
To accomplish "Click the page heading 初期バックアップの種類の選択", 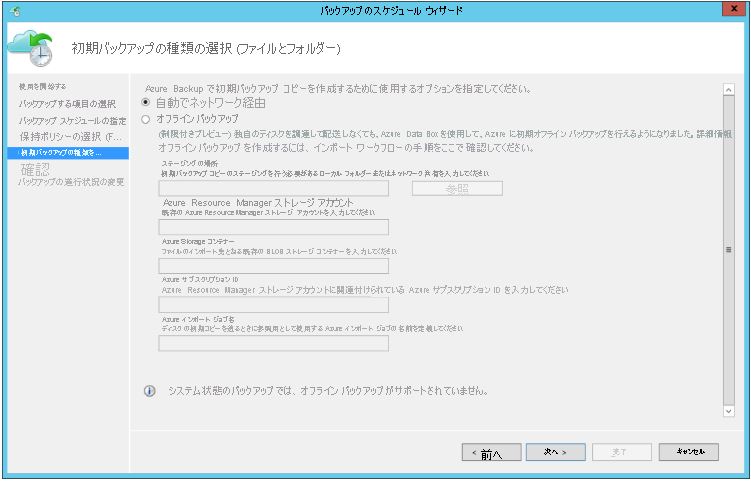I will point(206,48).
